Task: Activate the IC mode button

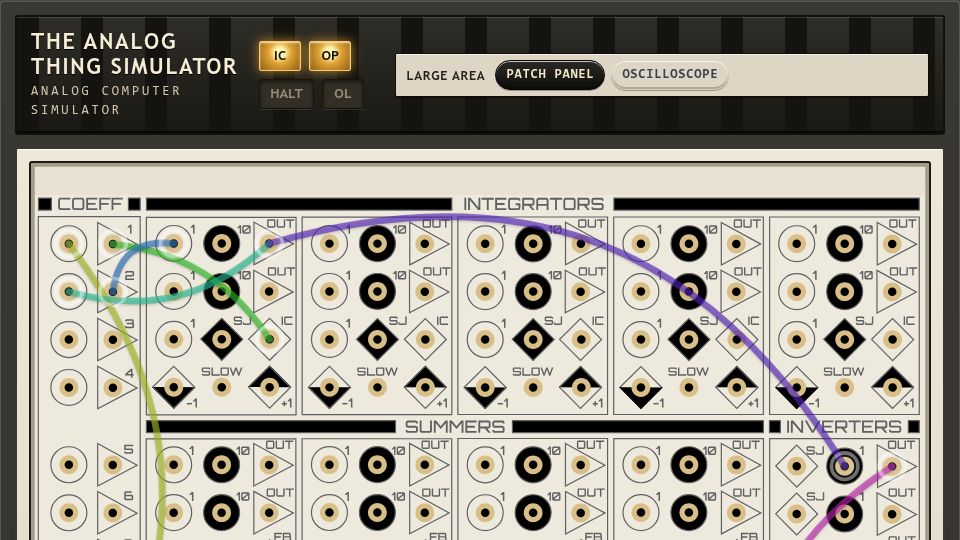Action: [280, 56]
